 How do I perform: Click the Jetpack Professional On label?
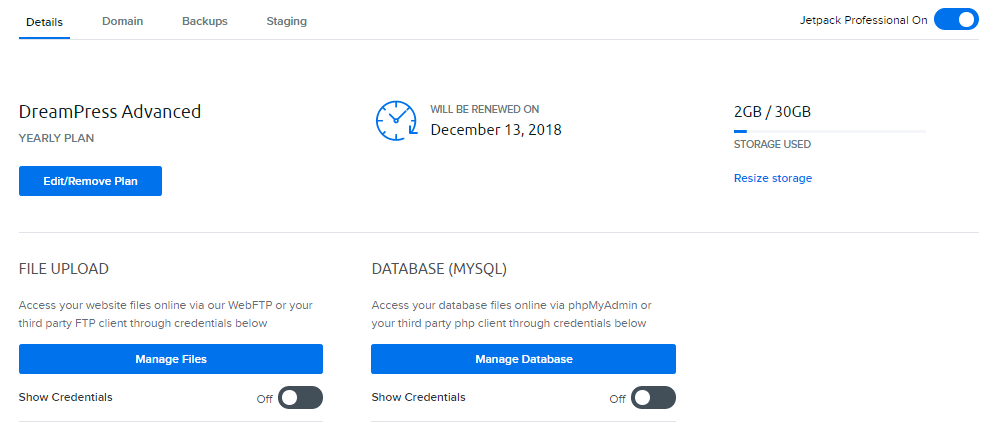point(863,20)
